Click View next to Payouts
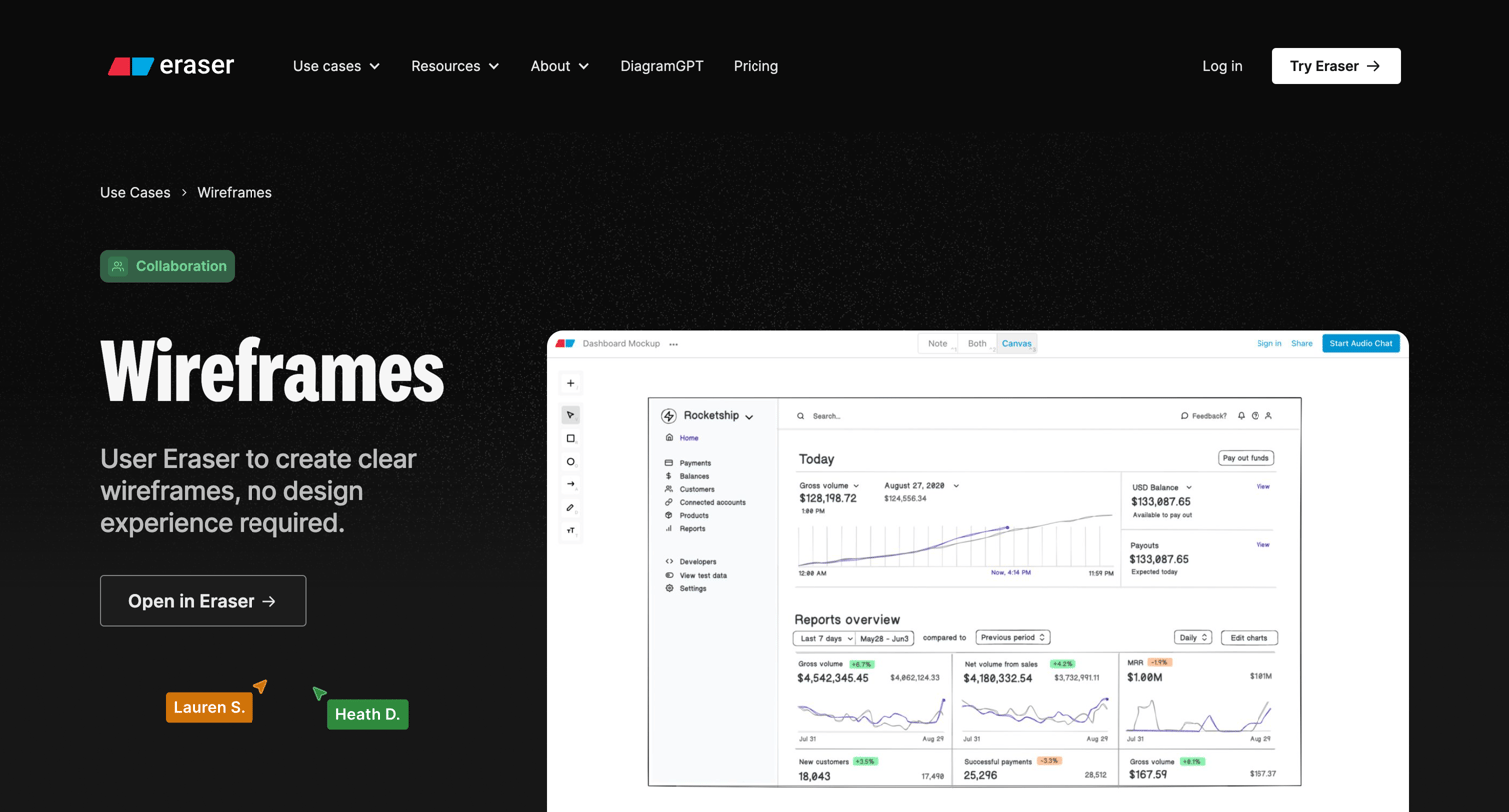The image size is (1509, 812). pyautogui.click(x=1262, y=545)
